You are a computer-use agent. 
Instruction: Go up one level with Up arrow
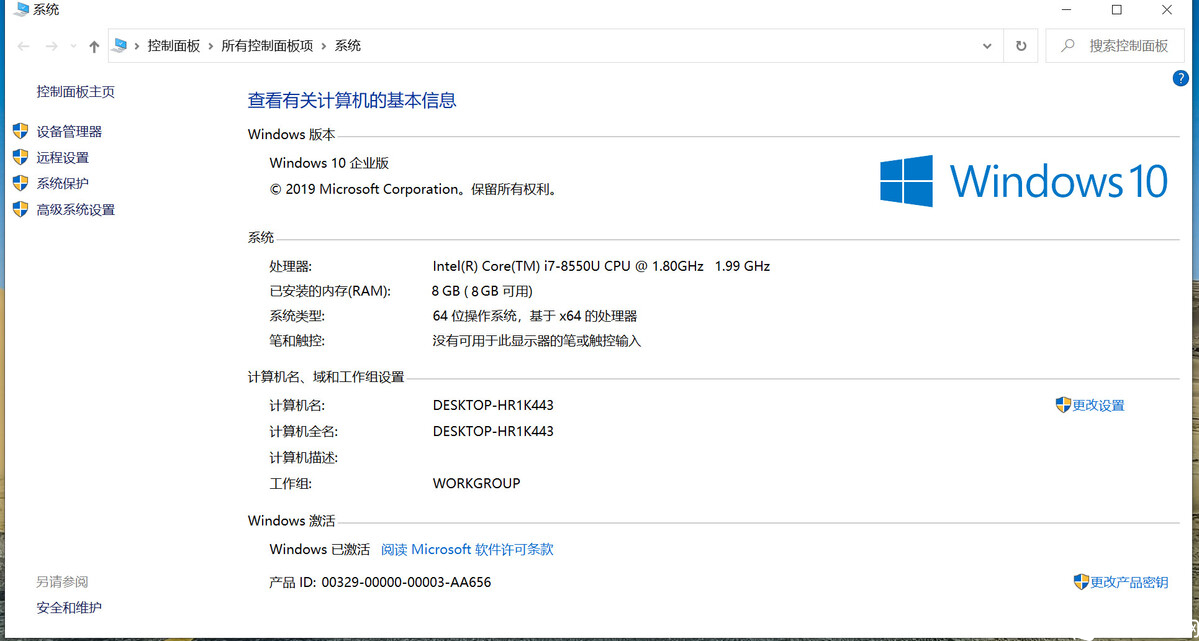click(94, 47)
